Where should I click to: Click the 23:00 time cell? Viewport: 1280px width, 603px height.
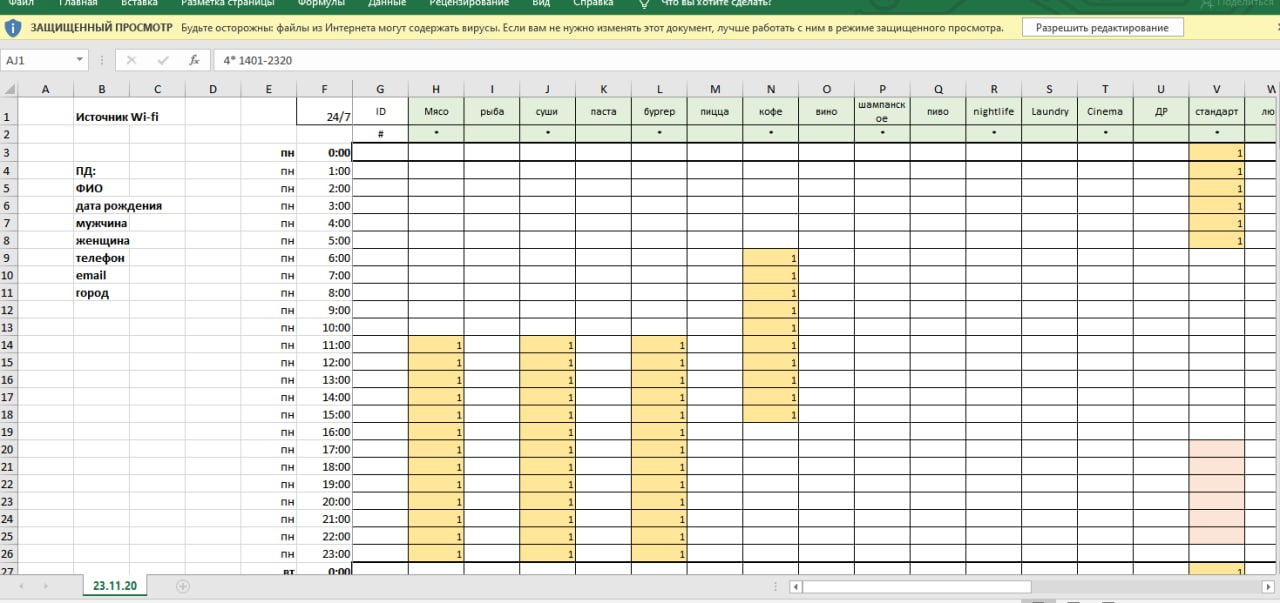pyautogui.click(x=325, y=554)
